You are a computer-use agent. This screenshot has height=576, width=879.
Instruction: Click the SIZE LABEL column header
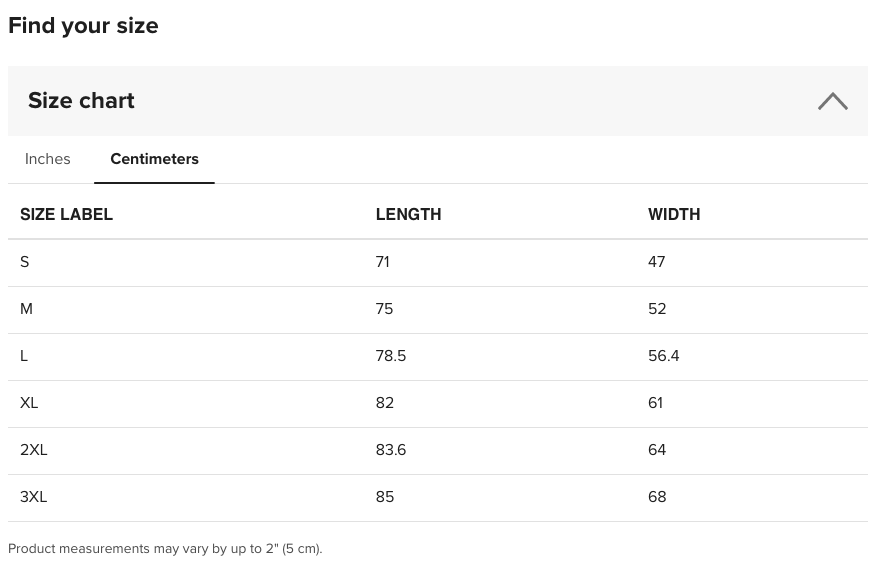66,215
